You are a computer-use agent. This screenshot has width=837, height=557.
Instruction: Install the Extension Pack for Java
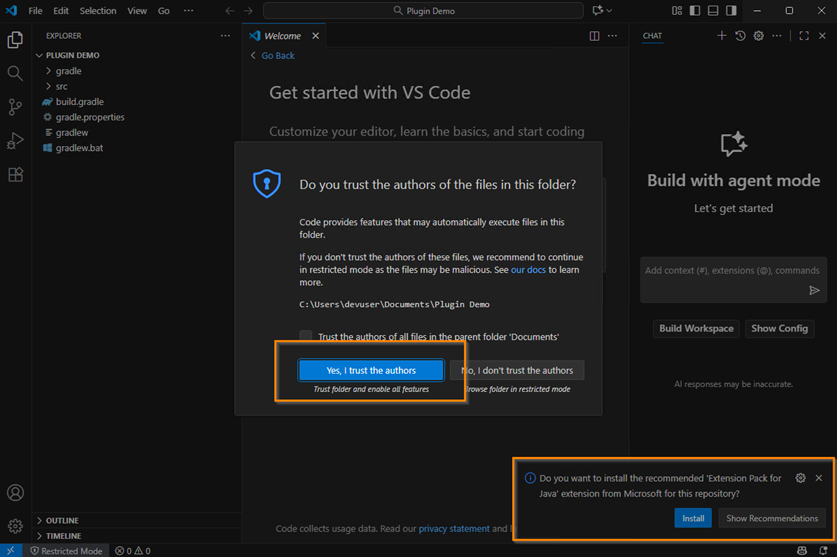tap(693, 518)
